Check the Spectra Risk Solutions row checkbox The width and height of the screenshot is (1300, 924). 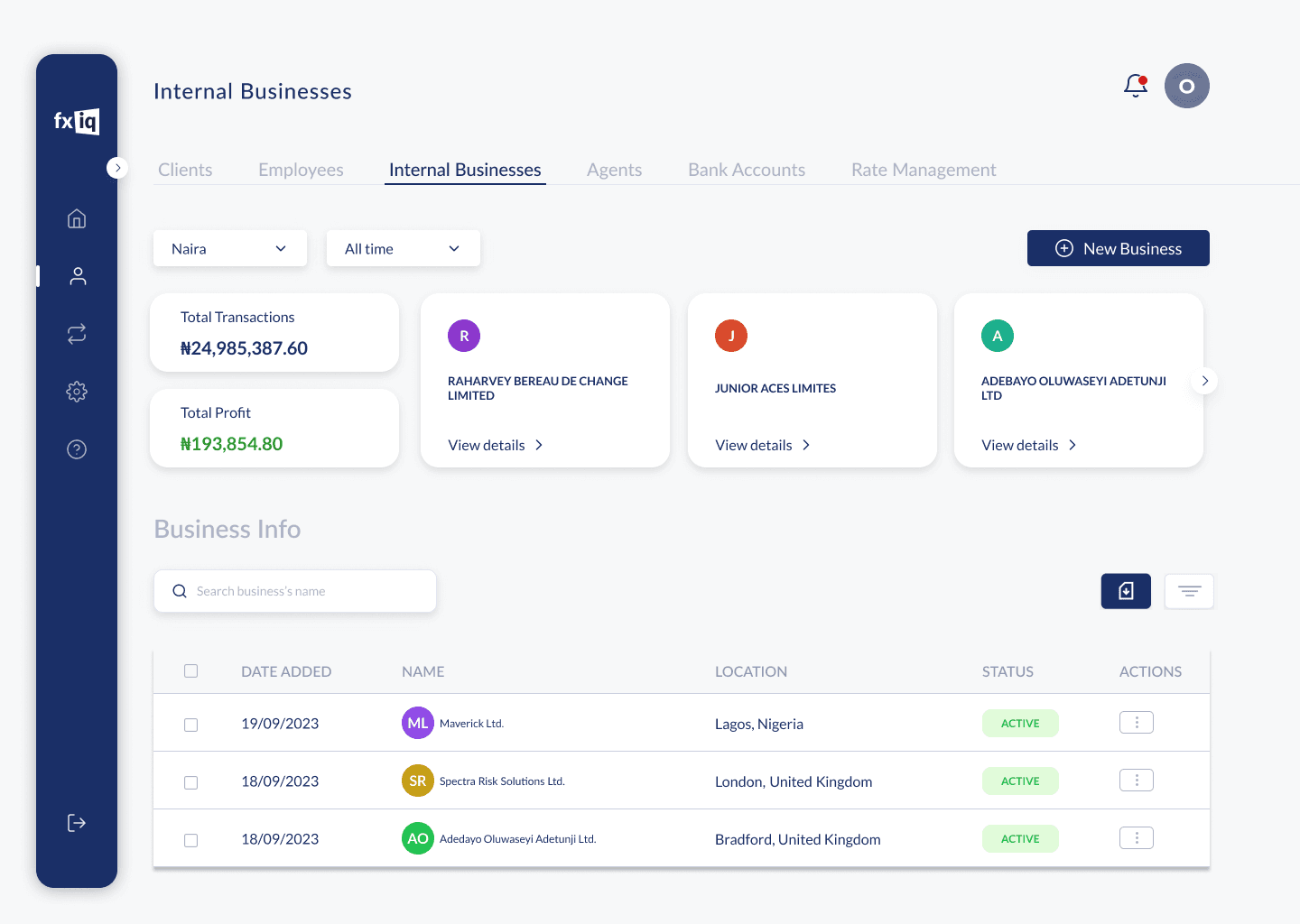(x=190, y=782)
